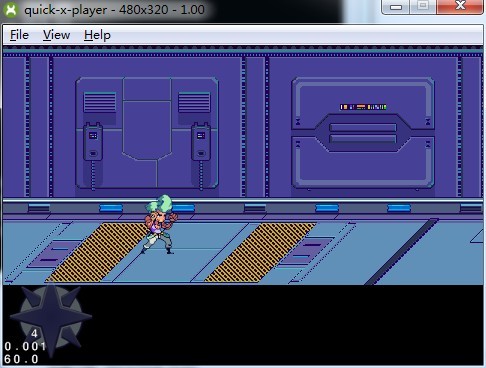
Task: Open the Help menu
Action: 97,35
